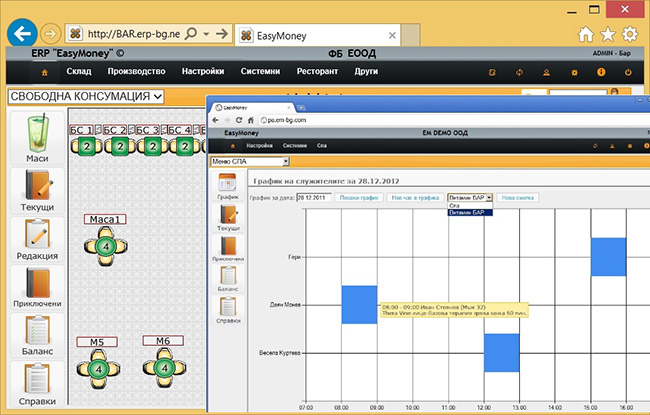650x415 pixels.
Task: Click home button in Chrome toolbar
Action: pyautogui.click(x=250, y=120)
